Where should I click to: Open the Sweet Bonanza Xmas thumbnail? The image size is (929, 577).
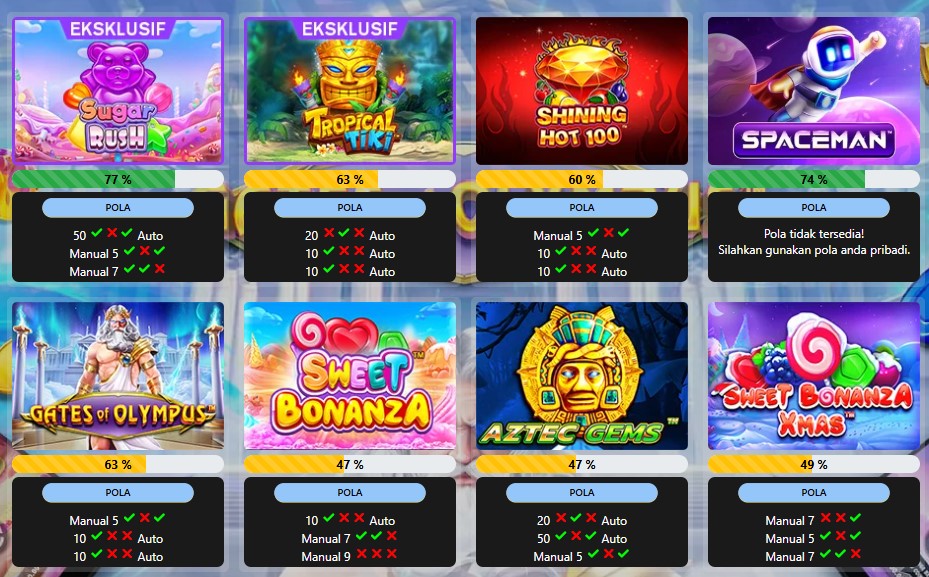[813, 376]
